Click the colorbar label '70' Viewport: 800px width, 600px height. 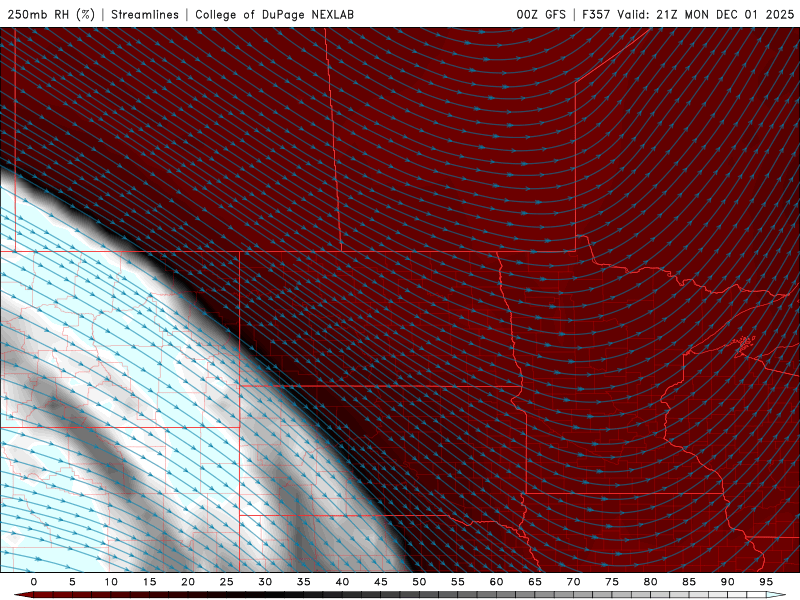tap(573, 582)
